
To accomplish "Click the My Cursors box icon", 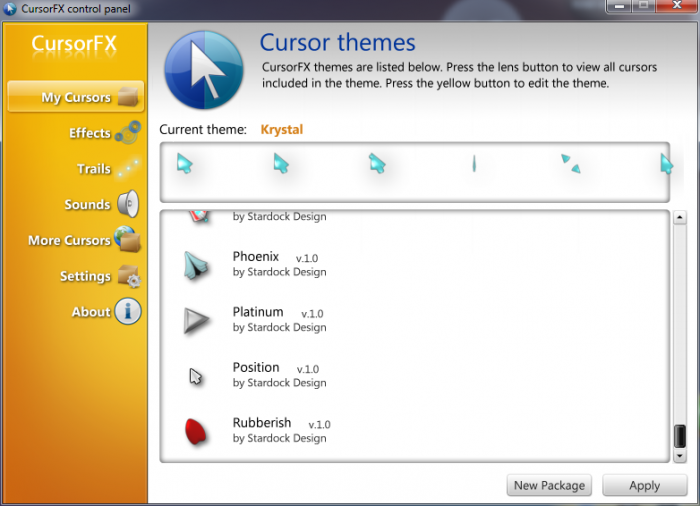I will coord(129,96).
